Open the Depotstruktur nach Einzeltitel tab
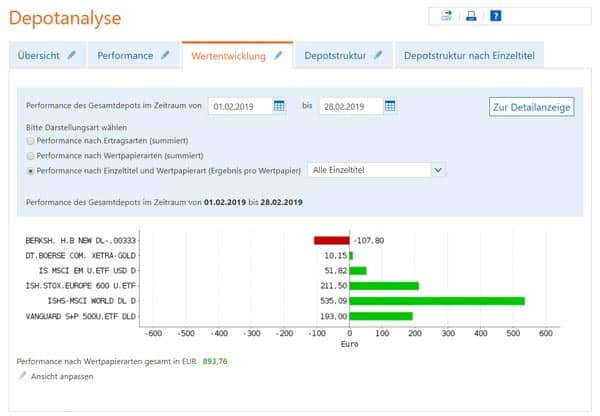600x416 pixels. pyautogui.click(x=470, y=55)
